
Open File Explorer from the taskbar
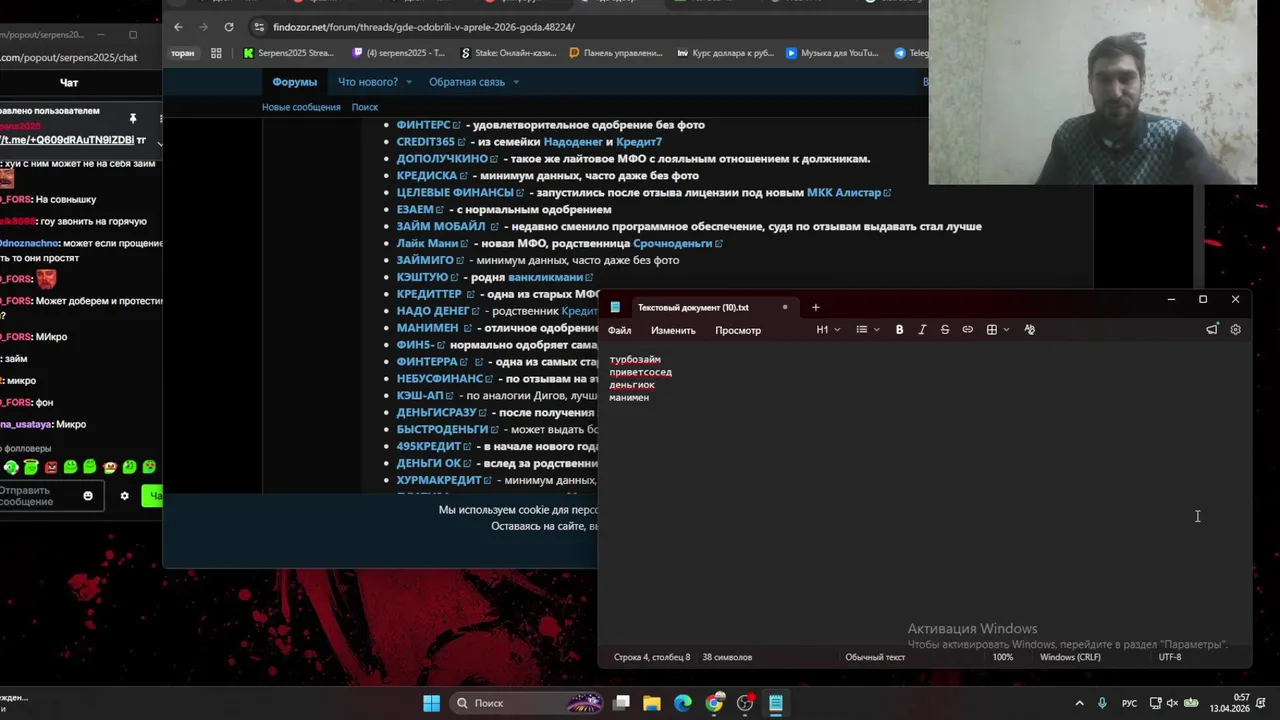[x=652, y=703]
